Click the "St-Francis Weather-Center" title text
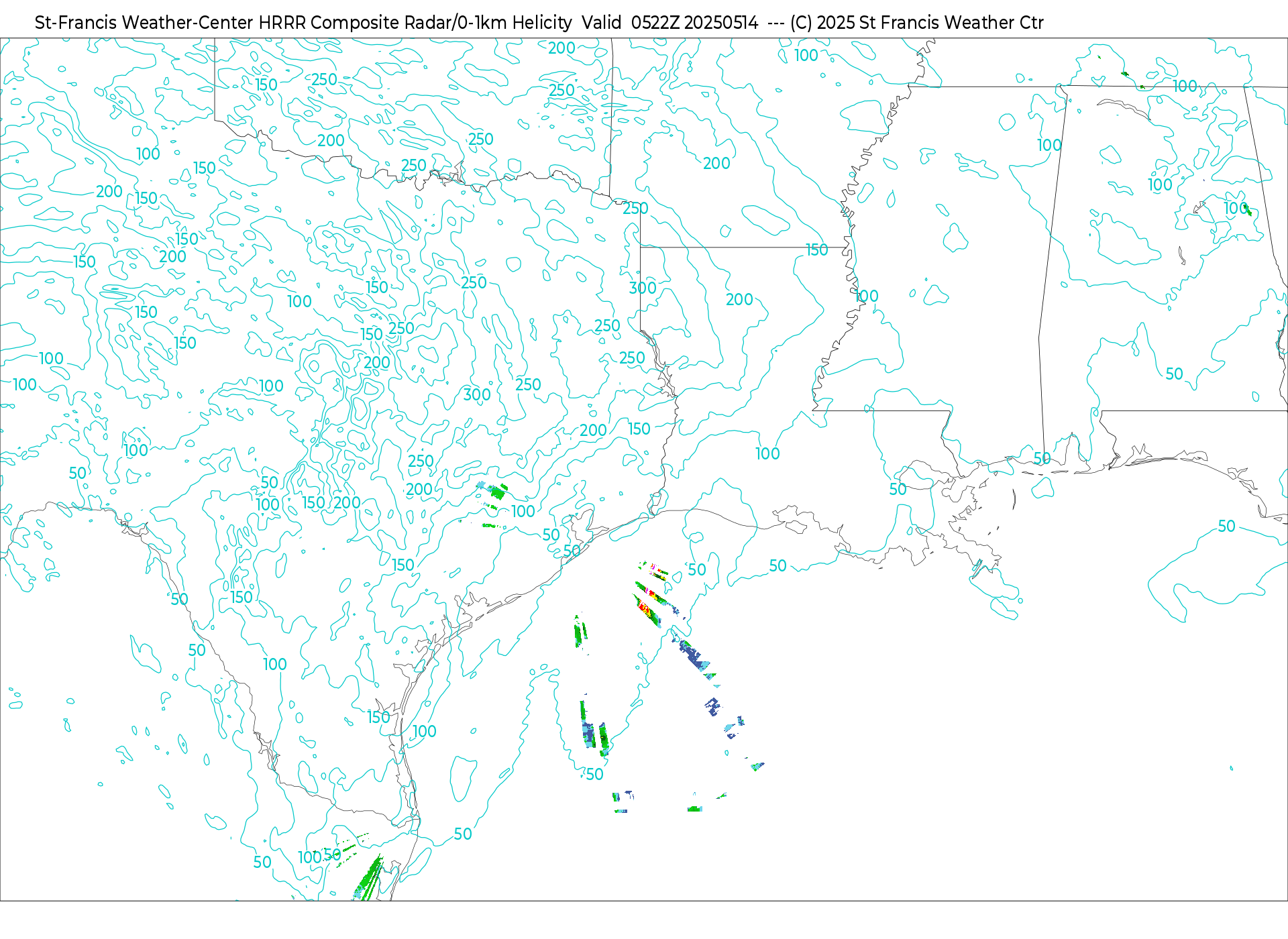 point(144,23)
